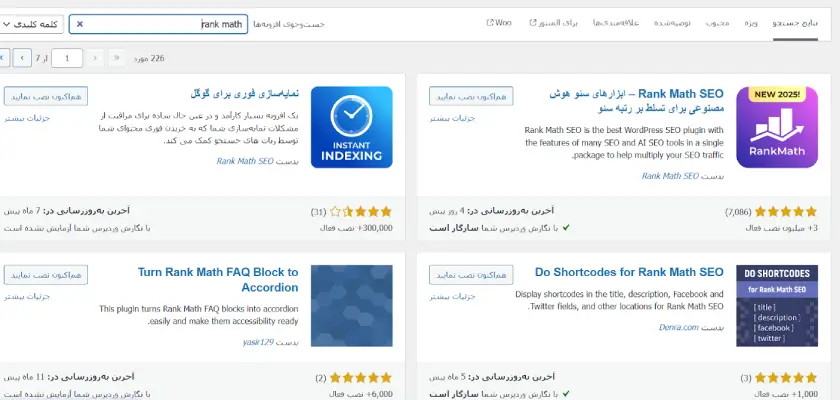Click the 5 ماه پیش last updated text
Image resolution: width=840 pixels, height=400 pixels.
point(448,377)
